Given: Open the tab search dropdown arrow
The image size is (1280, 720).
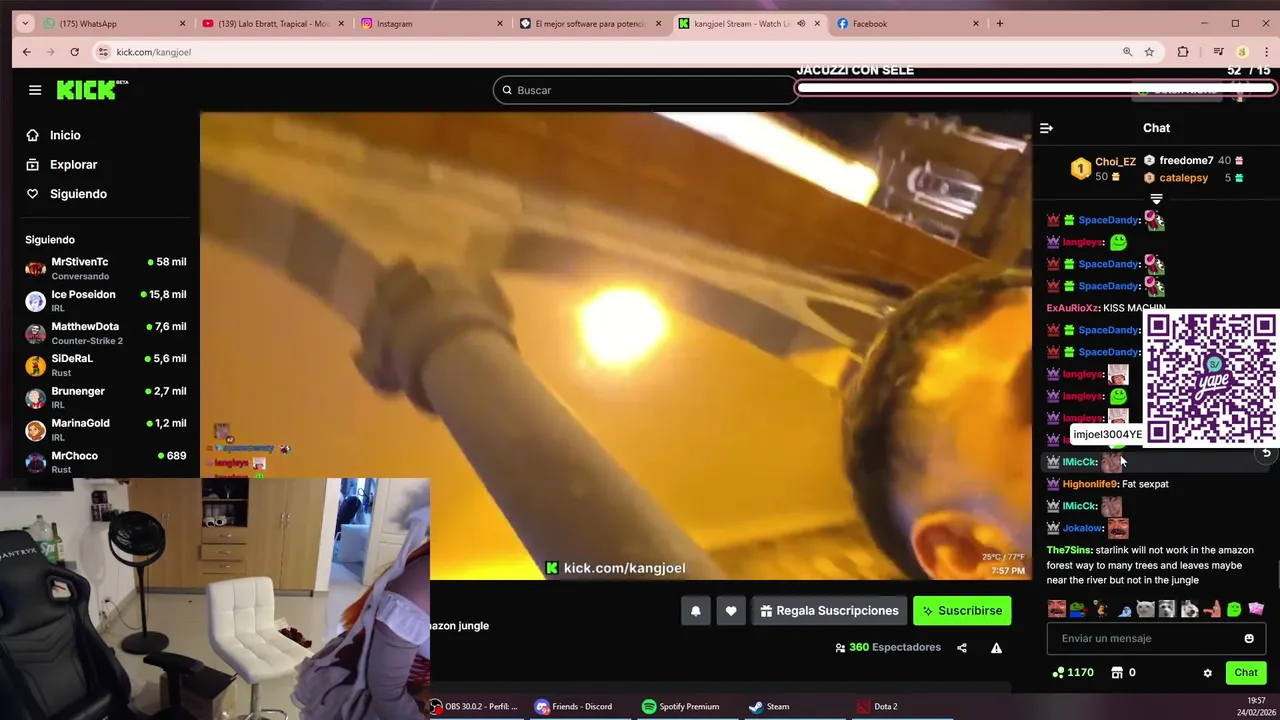Looking at the screenshot, I should point(25,24).
